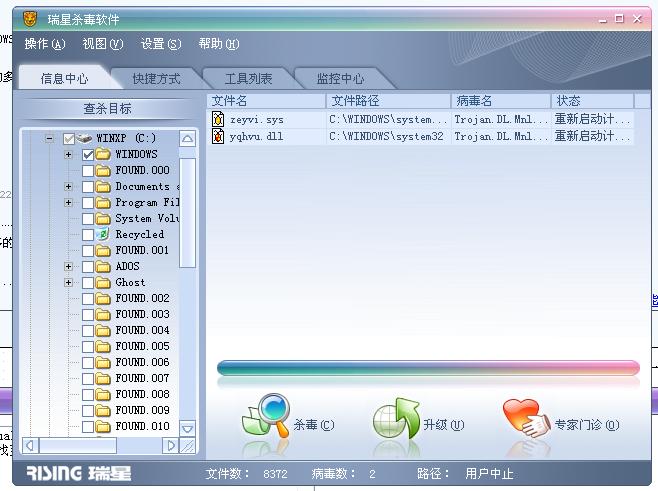Viewport: 658px width, 491px height.
Task: Click the 病毒名 column header
Action: 501,101
